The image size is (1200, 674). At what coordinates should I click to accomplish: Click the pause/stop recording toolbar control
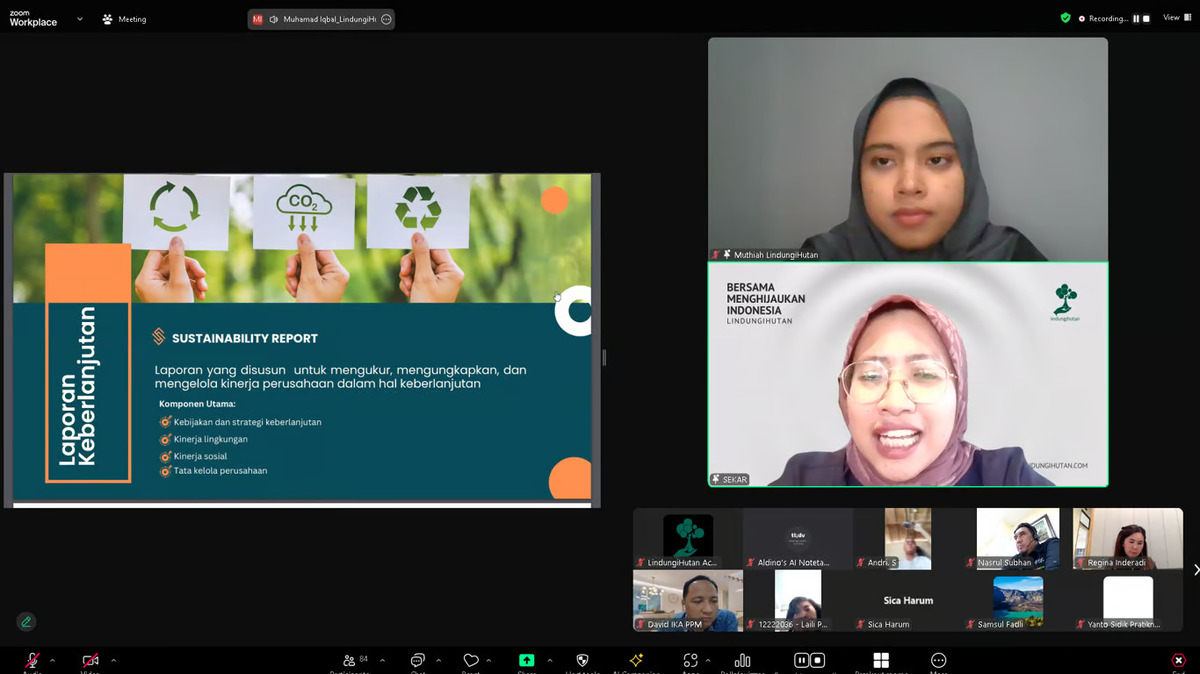(809, 660)
